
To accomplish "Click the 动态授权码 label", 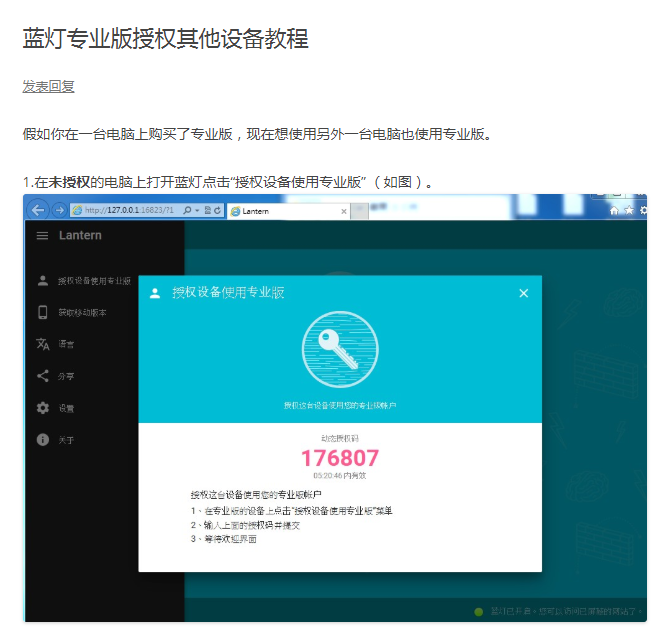I will 340,438.
